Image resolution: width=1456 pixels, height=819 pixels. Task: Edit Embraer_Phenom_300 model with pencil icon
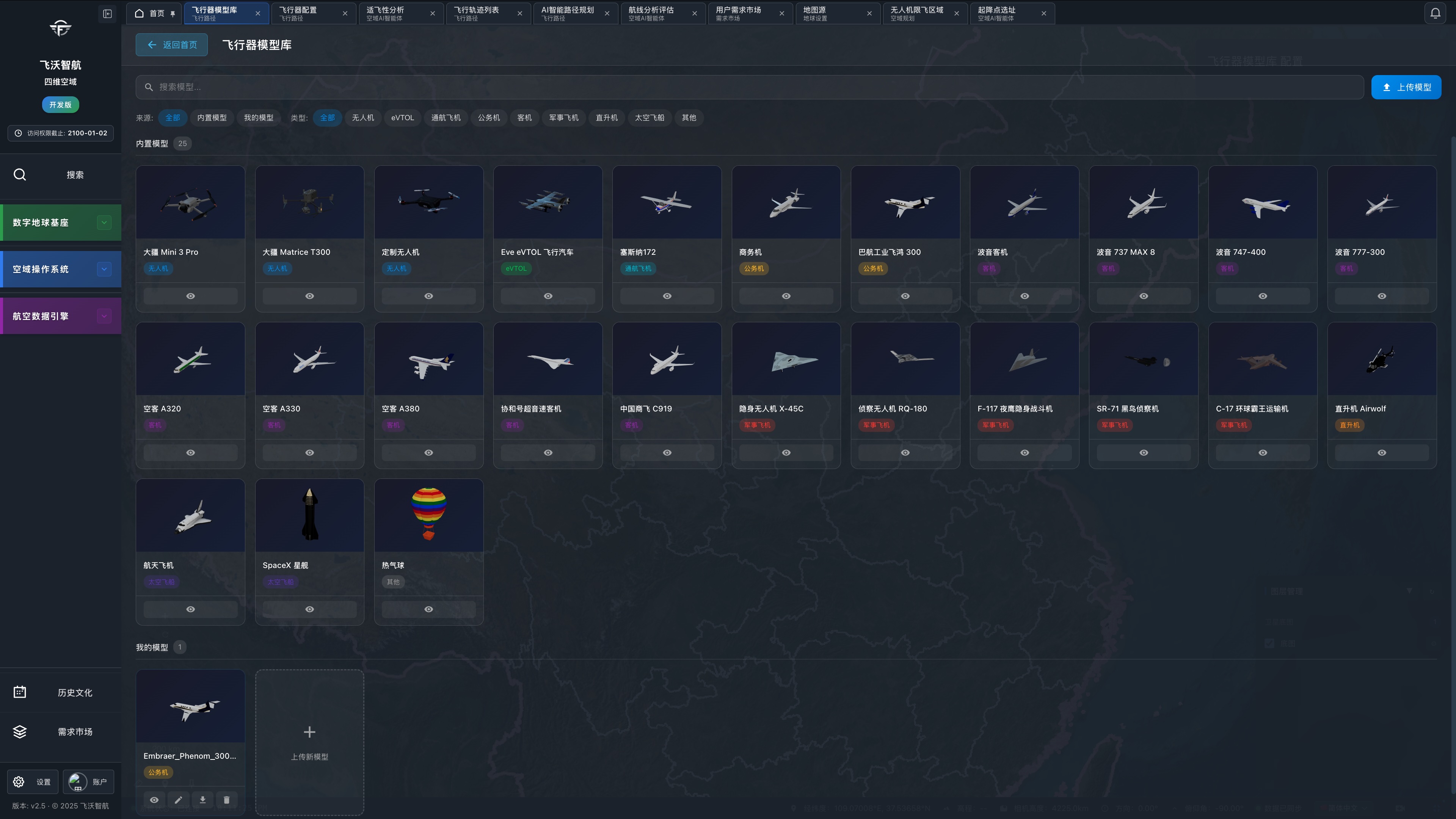tap(178, 799)
